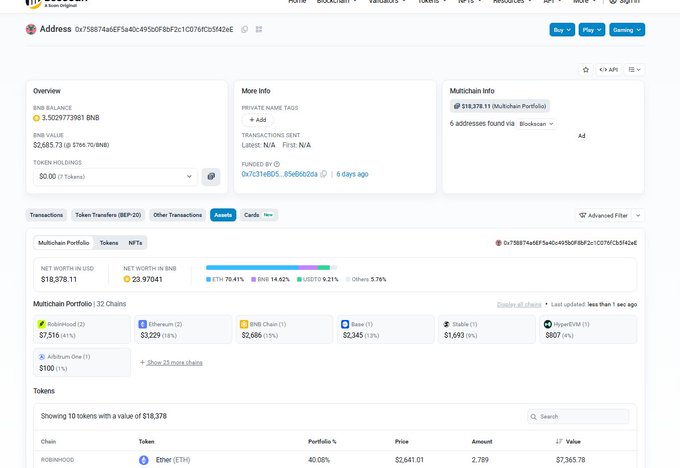Click the BNB Chain icon
The height and width of the screenshot is (468, 680).
click(244, 324)
